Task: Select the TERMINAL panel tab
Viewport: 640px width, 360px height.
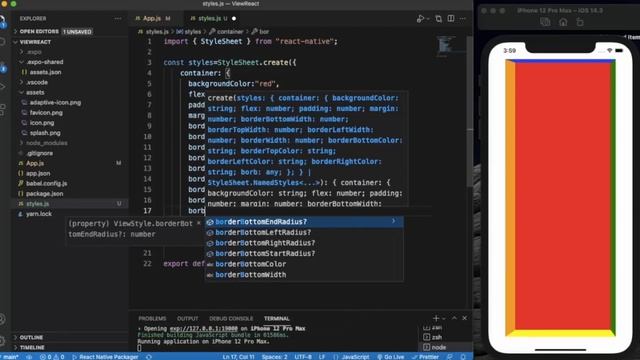Action: tap(276, 318)
